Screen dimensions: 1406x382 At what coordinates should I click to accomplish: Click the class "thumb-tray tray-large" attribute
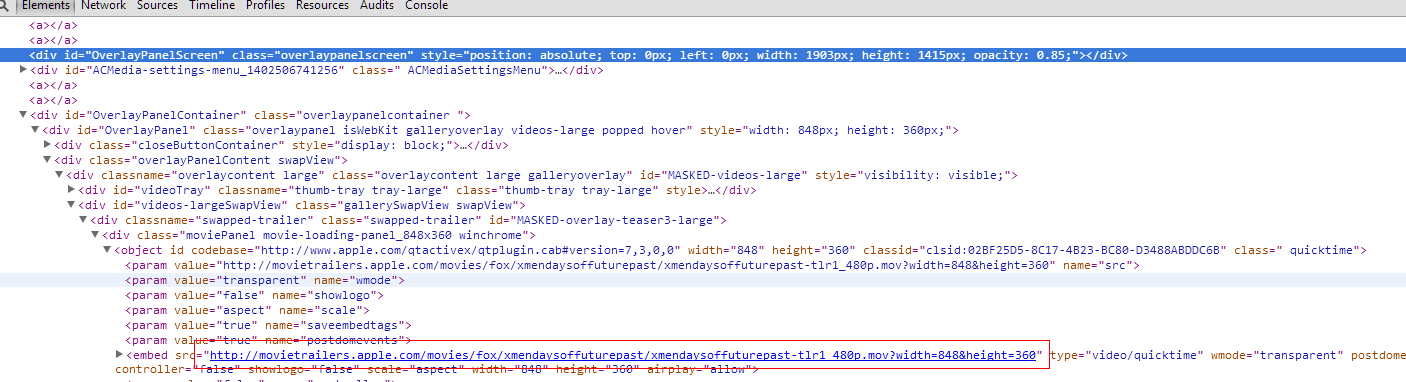point(556,190)
